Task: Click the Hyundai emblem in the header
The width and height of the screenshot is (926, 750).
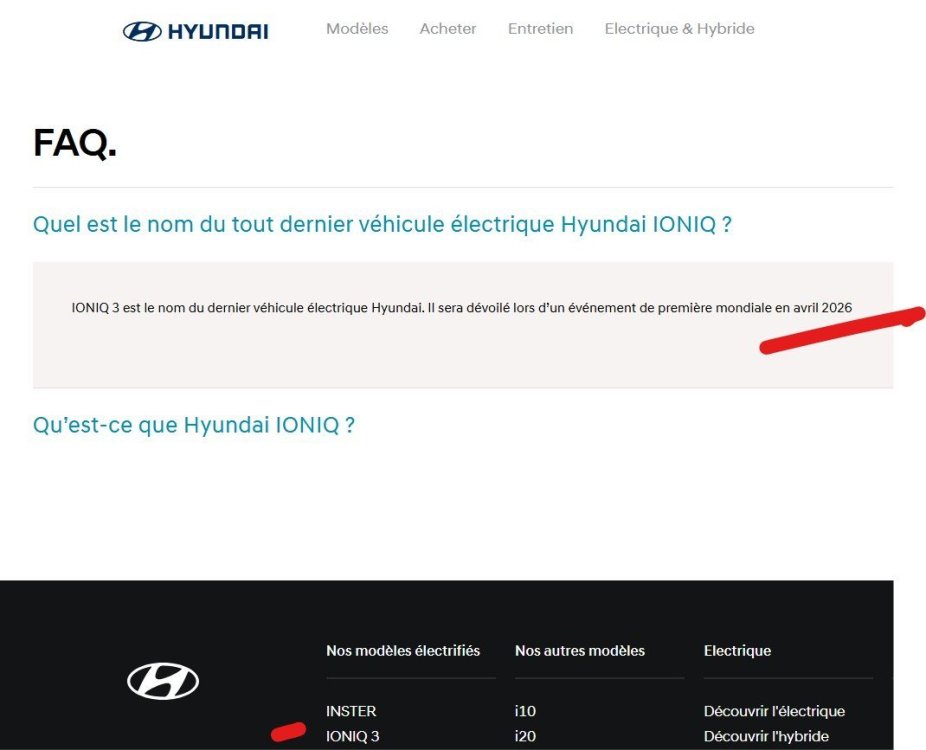Action: pos(142,31)
